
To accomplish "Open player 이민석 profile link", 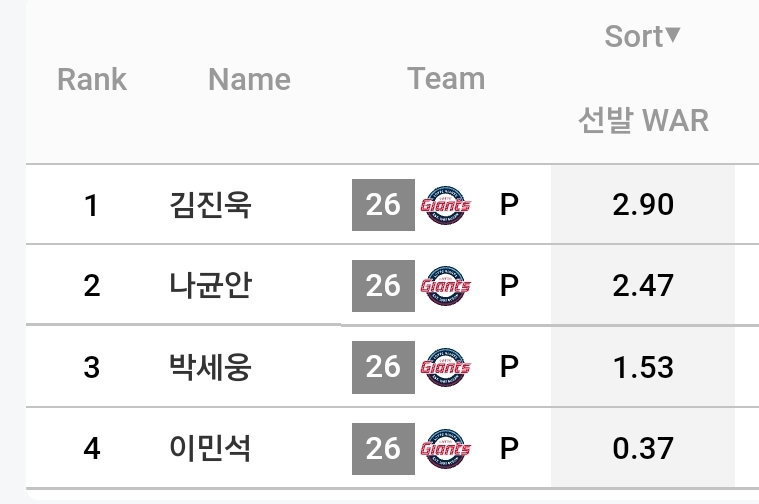I will (210, 448).
